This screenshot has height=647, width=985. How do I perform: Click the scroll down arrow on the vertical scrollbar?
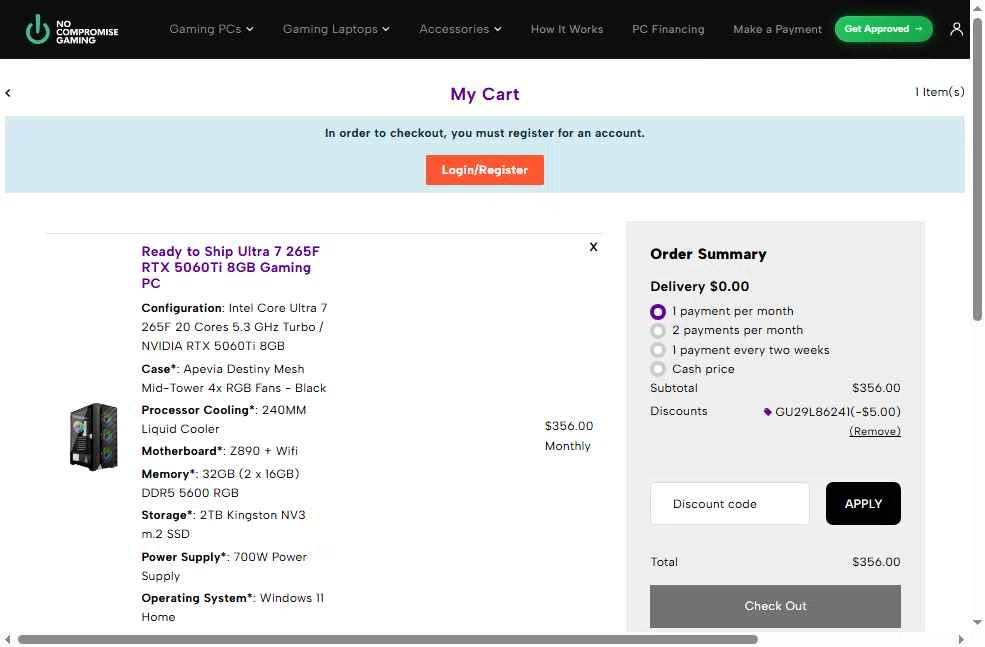977,623
